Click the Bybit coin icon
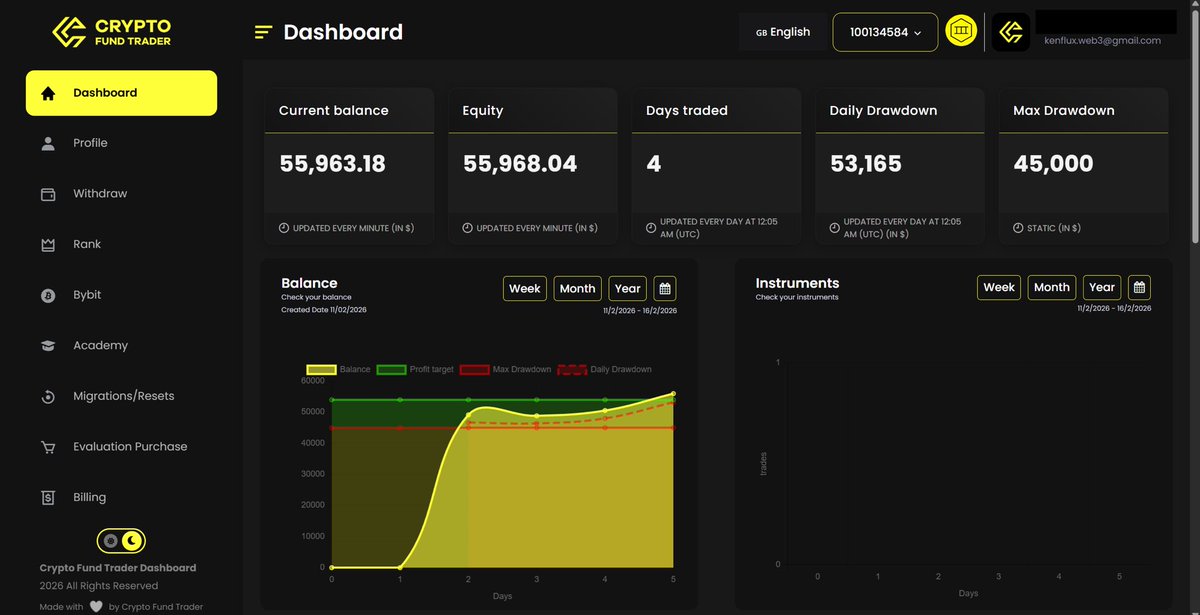Screen dimensions: 1200x615 [48, 295]
